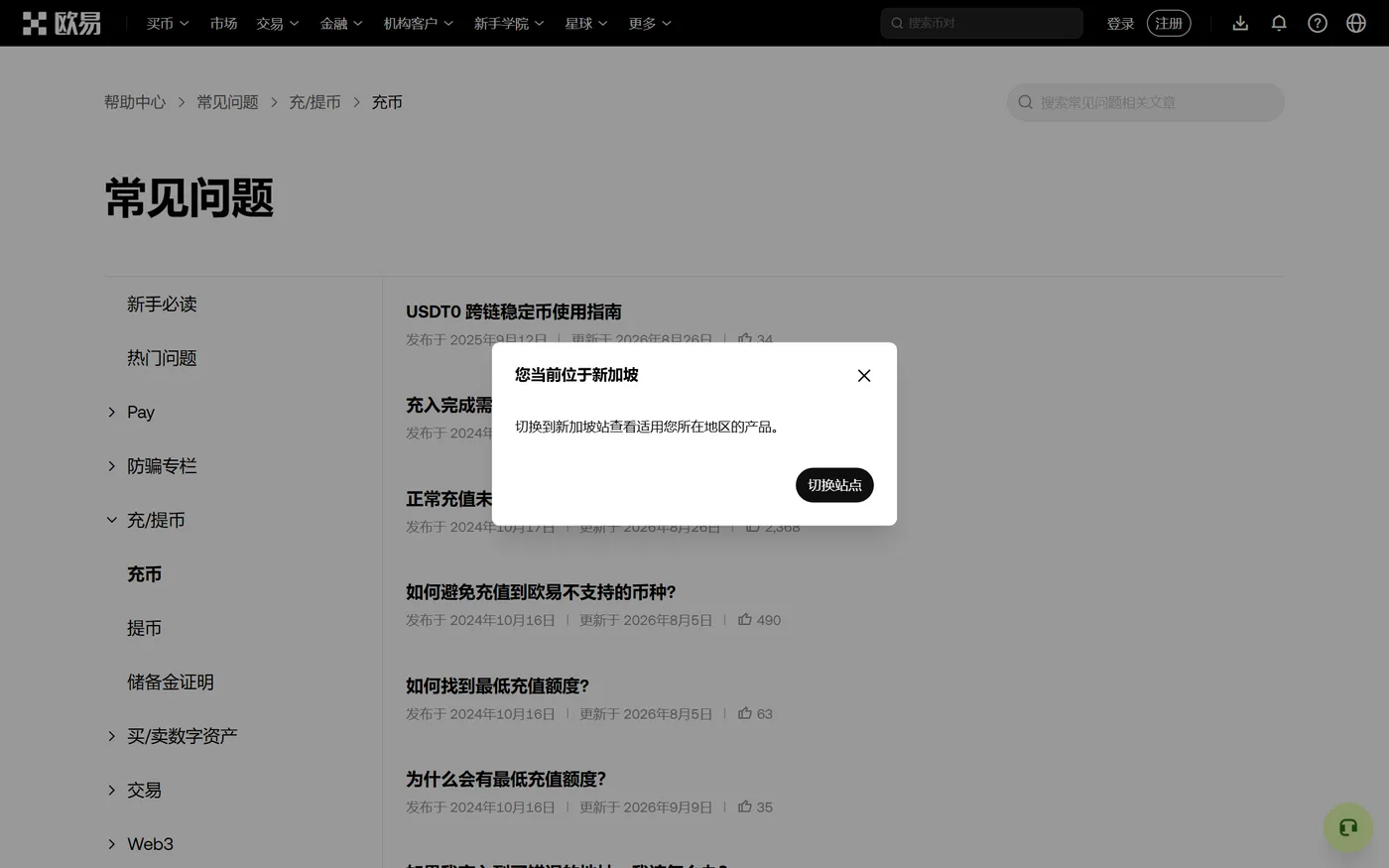Open the download app icon
1389x868 pixels.
click(1240, 23)
